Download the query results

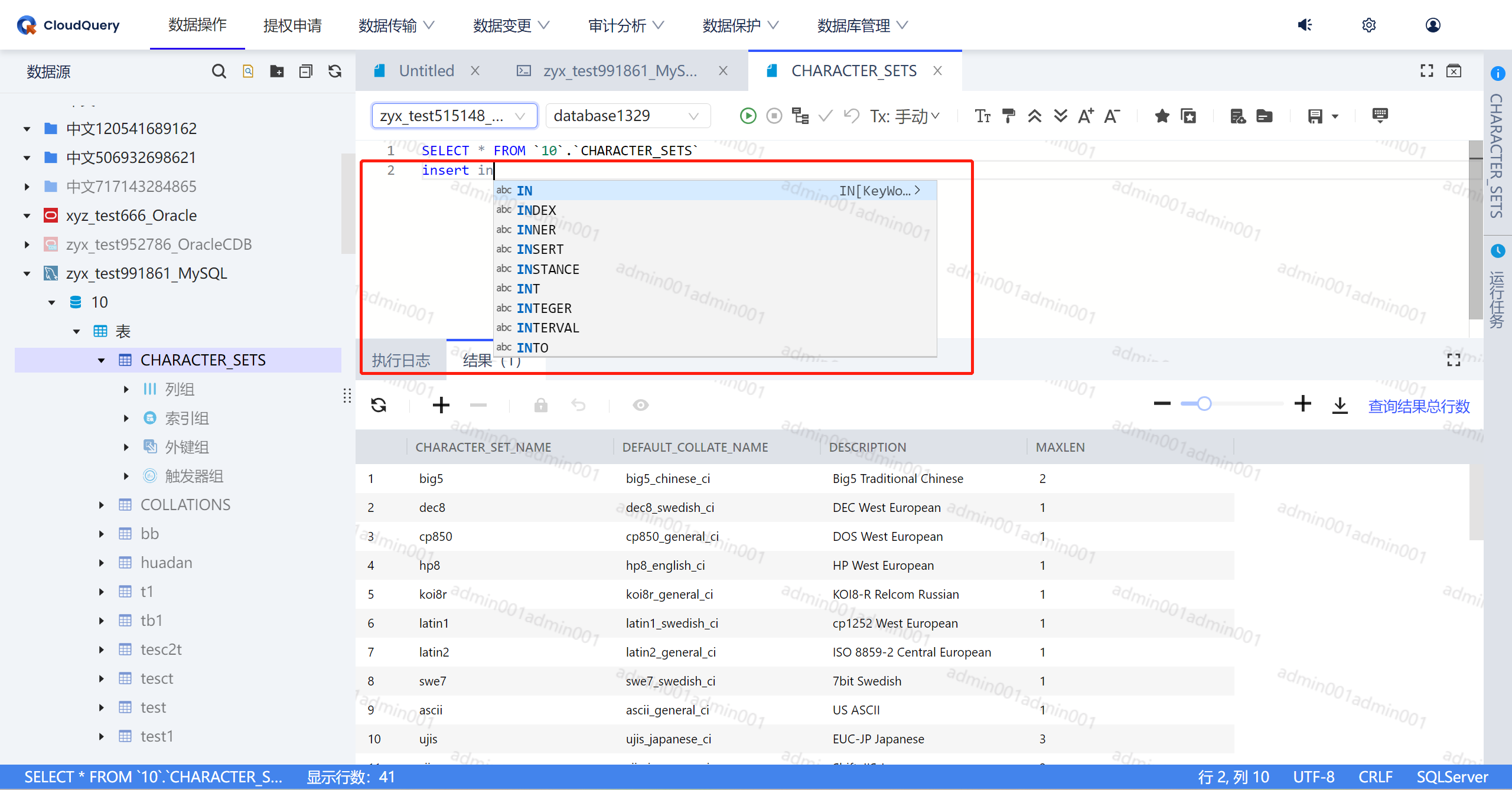tap(1340, 405)
